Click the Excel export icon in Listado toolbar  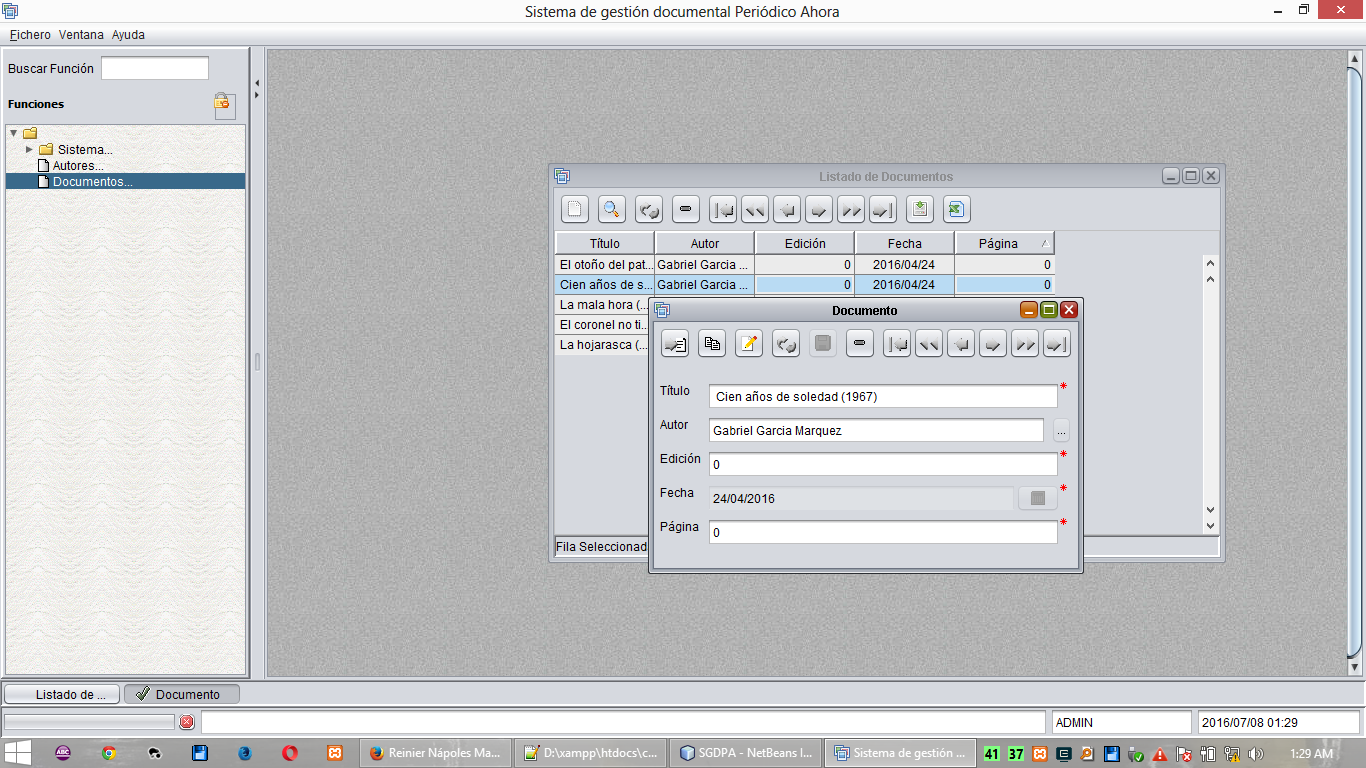[956, 209]
